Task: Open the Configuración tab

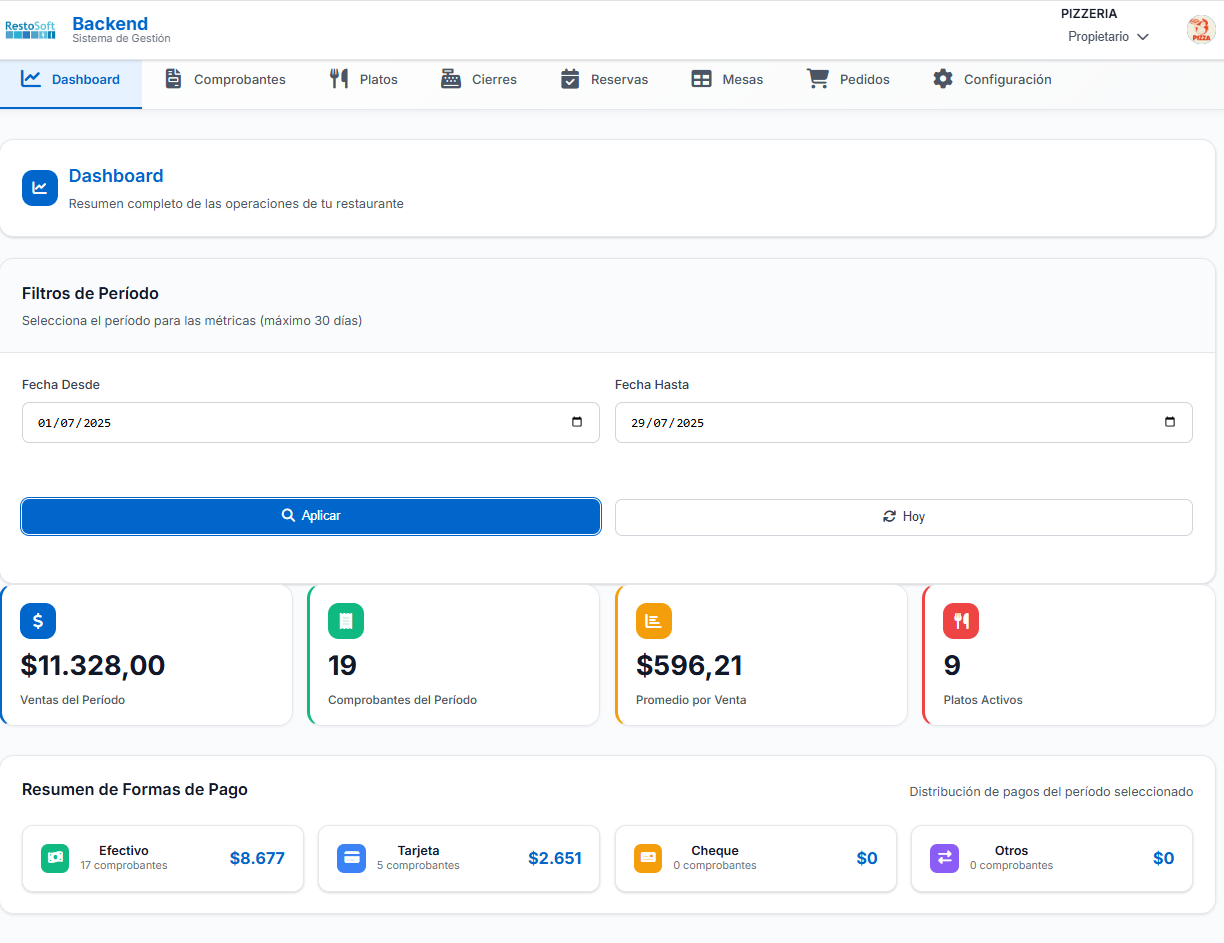Action: click(x=992, y=80)
